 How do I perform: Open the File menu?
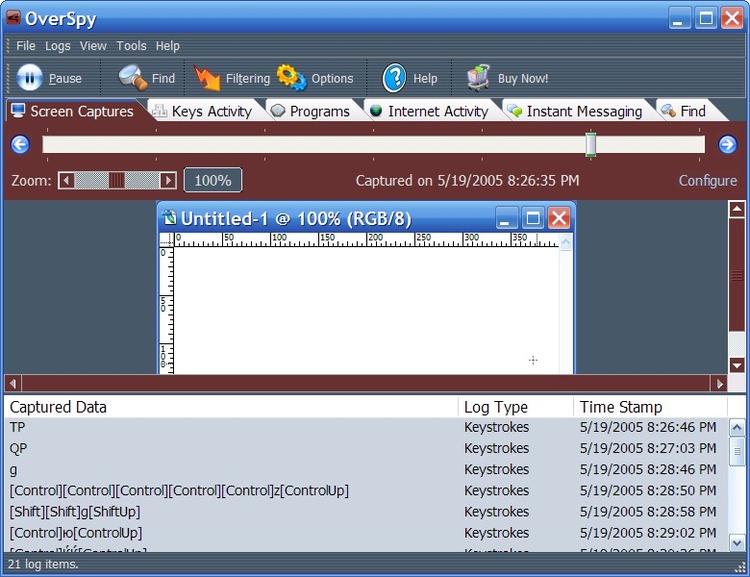click(26, 46)
